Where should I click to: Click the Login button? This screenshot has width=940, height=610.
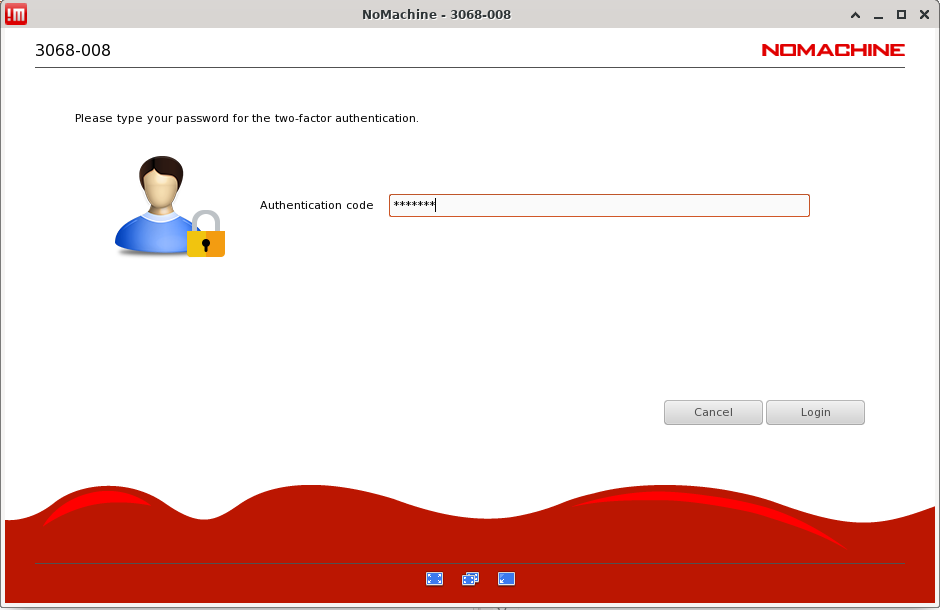pos(815,412)
